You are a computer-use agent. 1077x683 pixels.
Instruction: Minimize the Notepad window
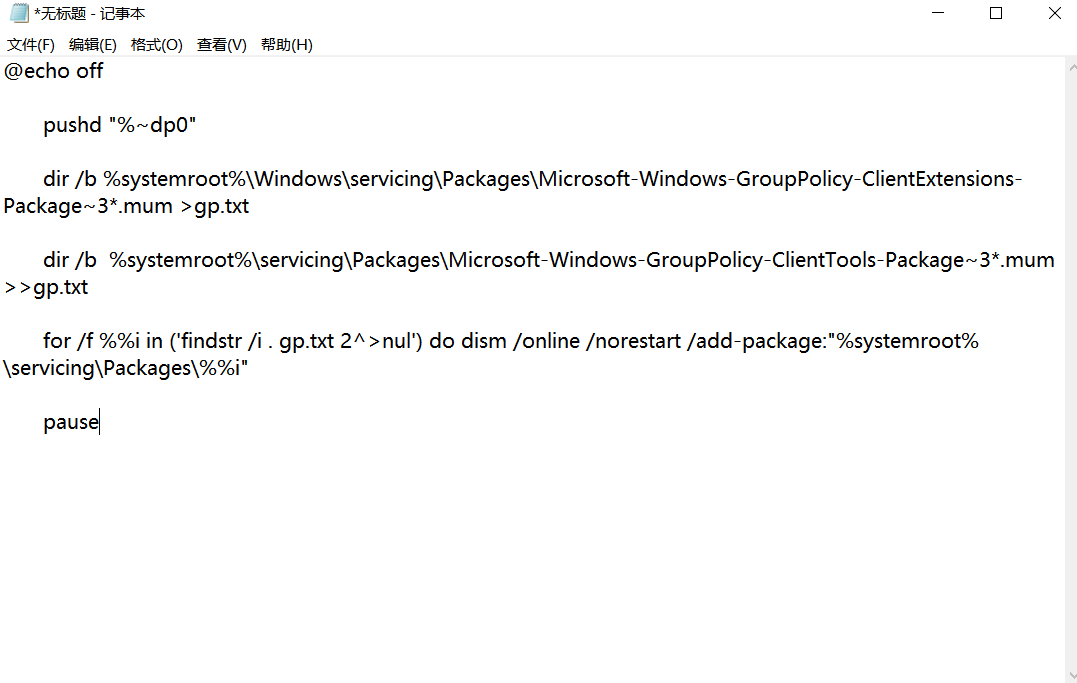click(937, 13)
